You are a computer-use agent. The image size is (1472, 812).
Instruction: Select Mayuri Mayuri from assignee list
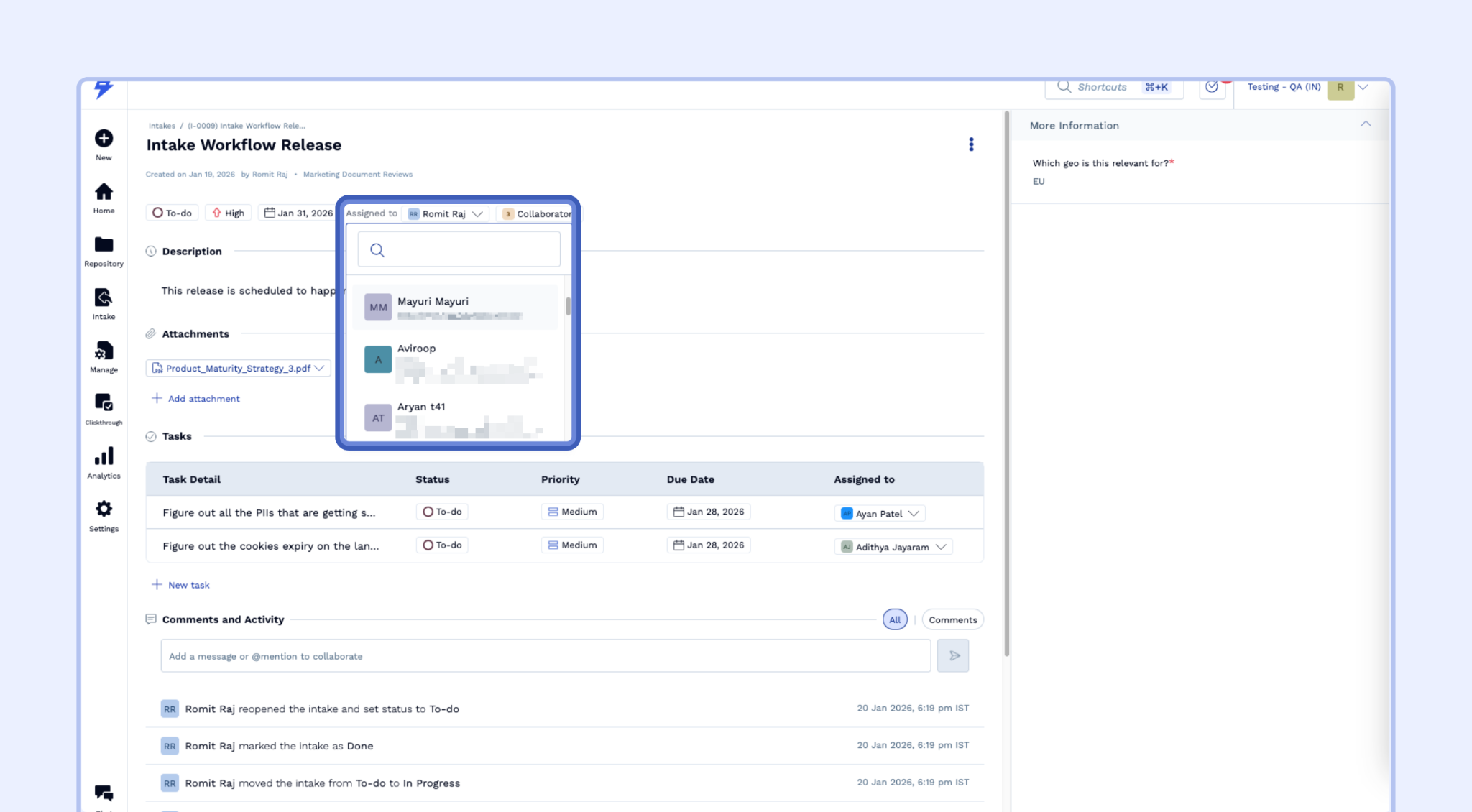click(454, 307)
